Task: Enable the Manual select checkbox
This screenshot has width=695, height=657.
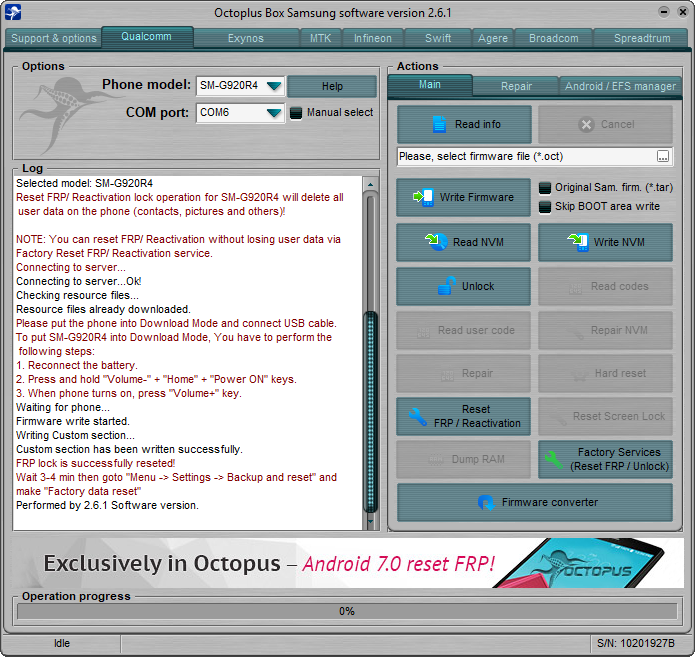Action: (x=296, y=113)
